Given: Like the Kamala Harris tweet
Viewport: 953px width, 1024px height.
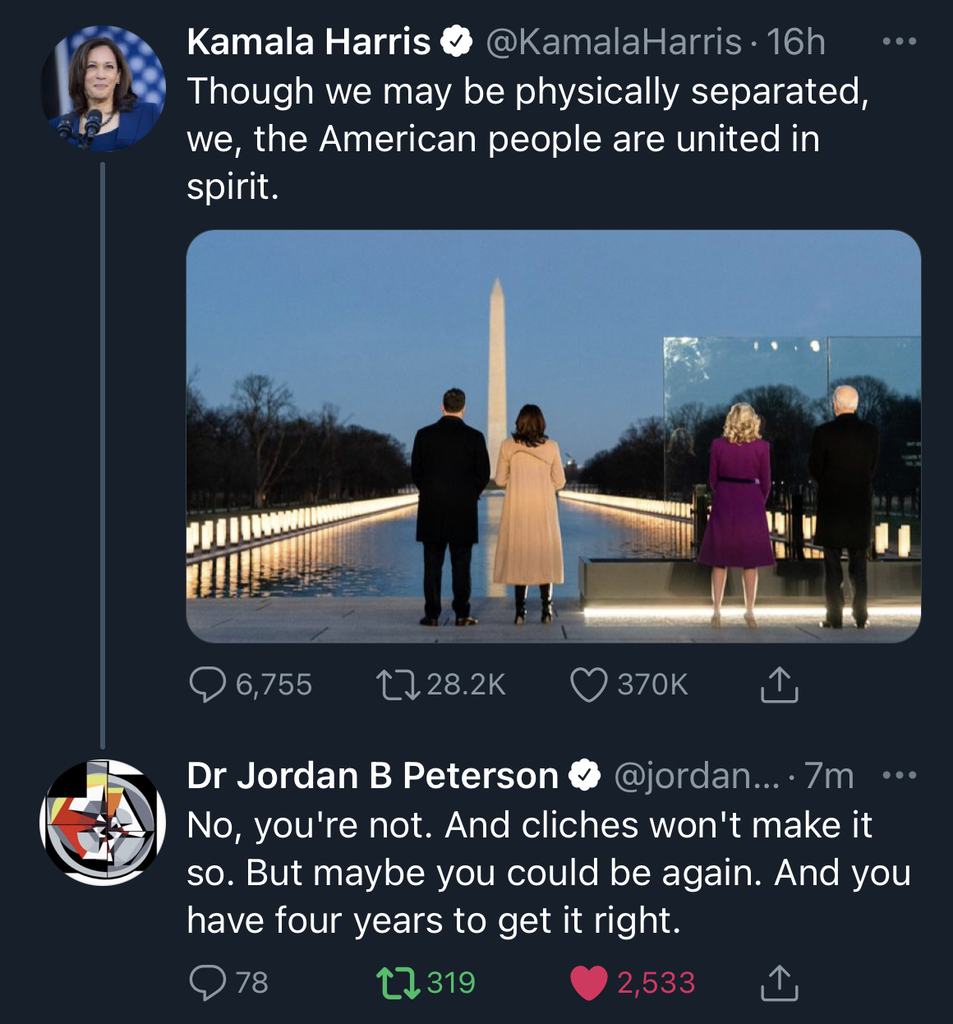Looking at the screenshot, I should pos(589,684).
